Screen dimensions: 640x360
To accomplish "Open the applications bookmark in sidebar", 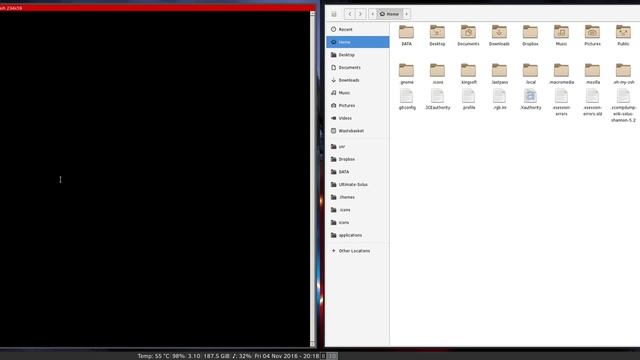I will coord(358,235).
